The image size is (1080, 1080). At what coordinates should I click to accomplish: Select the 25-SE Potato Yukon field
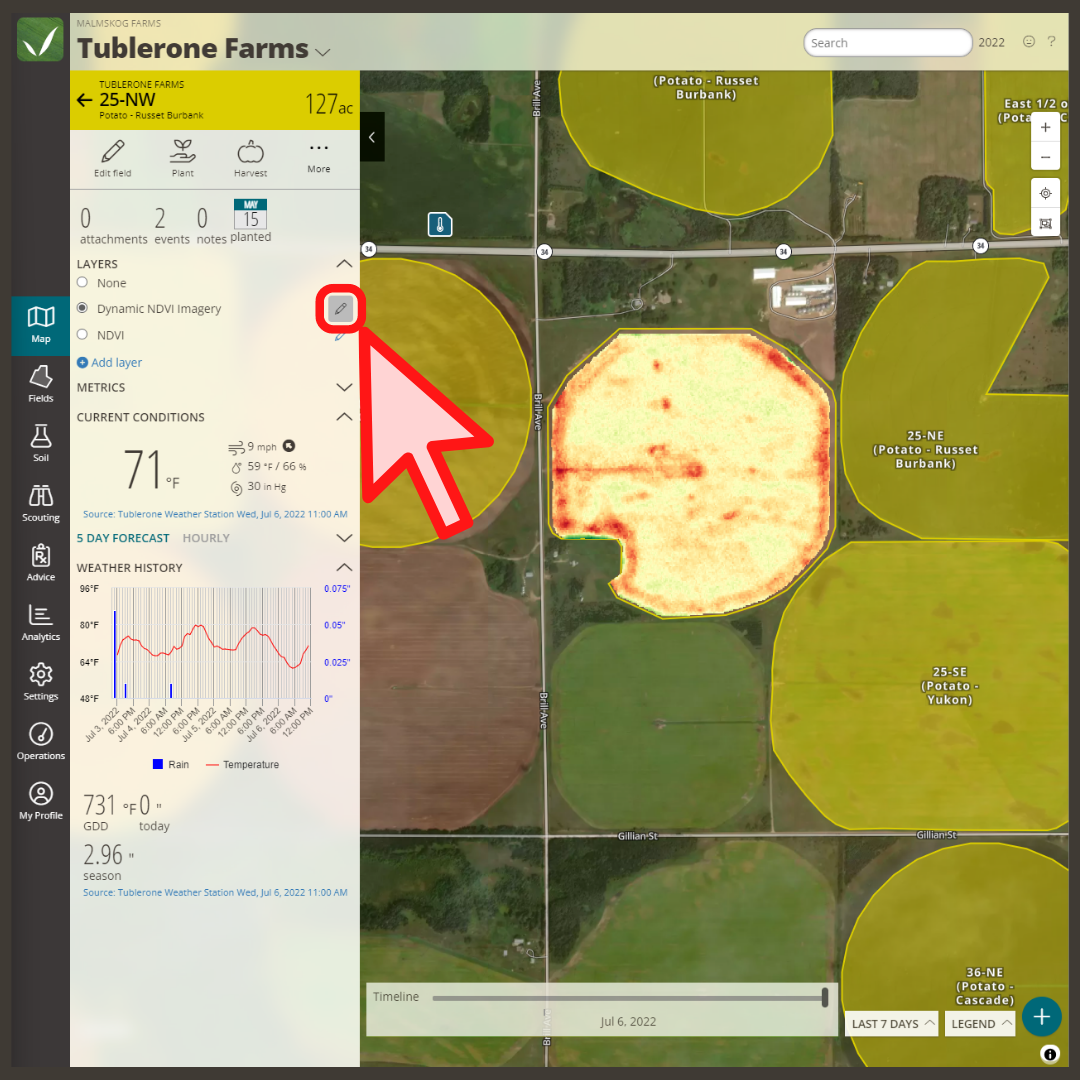949,685
